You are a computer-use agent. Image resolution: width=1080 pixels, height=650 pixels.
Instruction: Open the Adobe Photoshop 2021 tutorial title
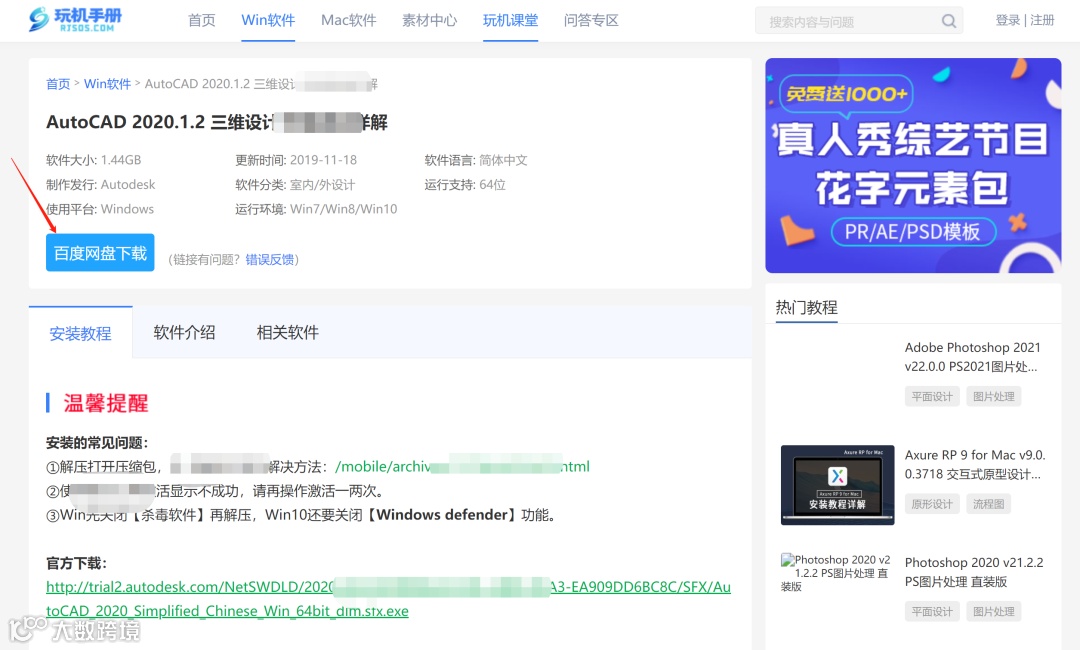(973, 357)
